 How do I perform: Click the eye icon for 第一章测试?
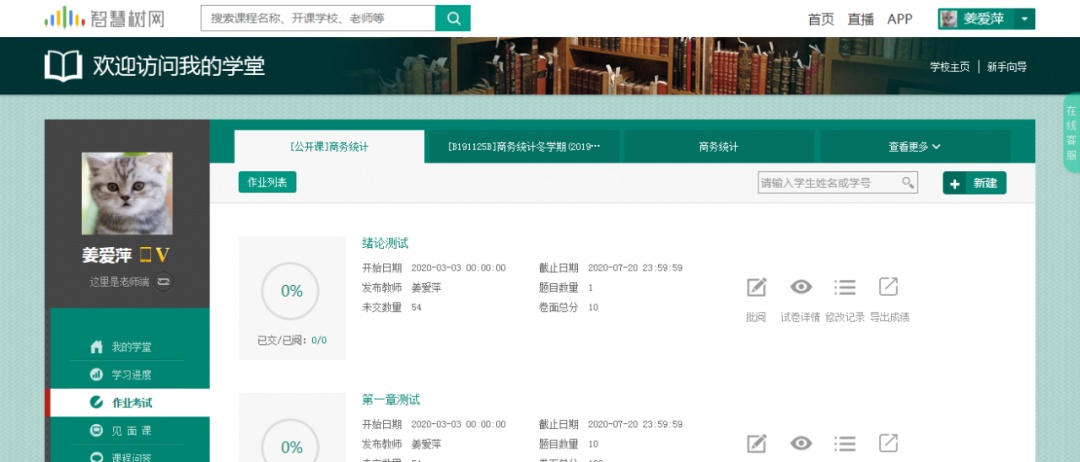coord(800,443)
